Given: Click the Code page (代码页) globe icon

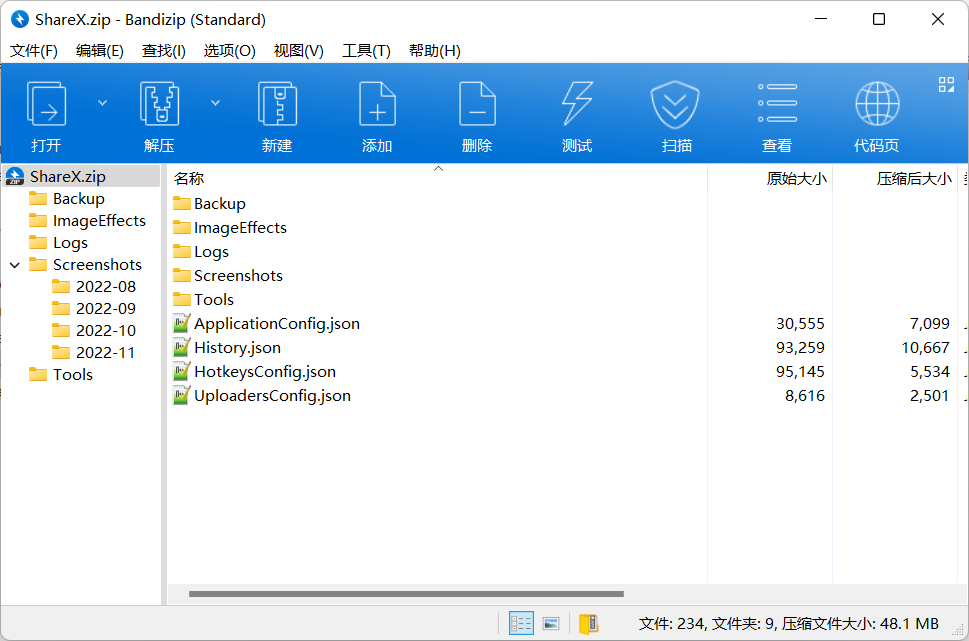Looking at the screenshot, I should pyautogui.click(x=878, y=104).
